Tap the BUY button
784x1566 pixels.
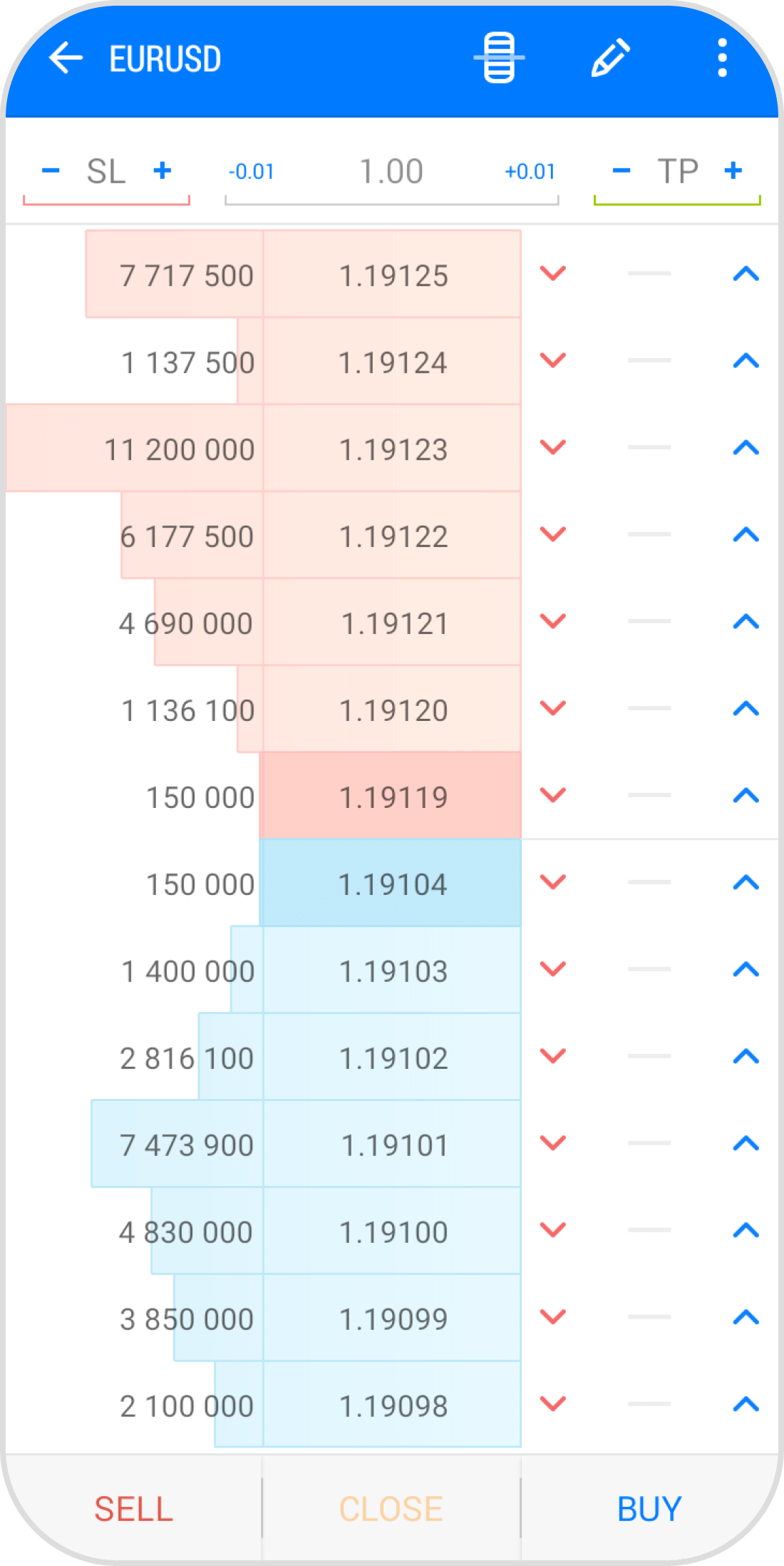pos(650,1509)
